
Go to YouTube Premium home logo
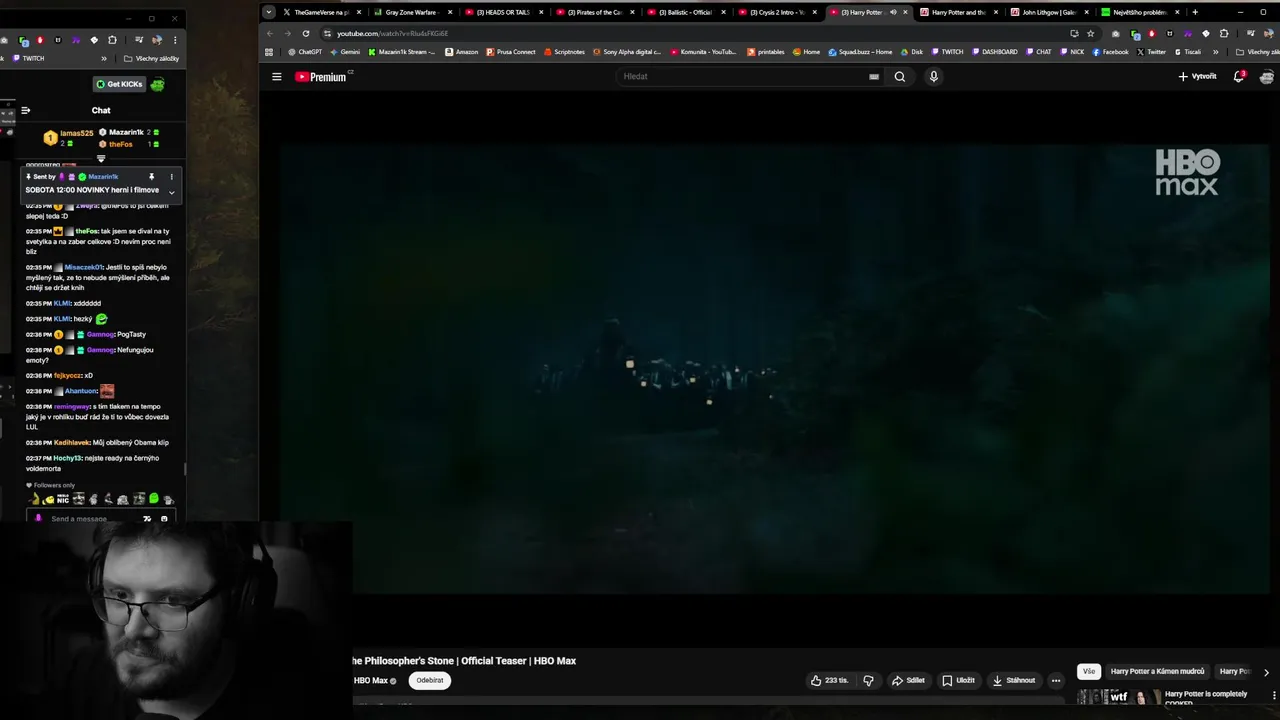pyautogui.click(x=320, y=76)
